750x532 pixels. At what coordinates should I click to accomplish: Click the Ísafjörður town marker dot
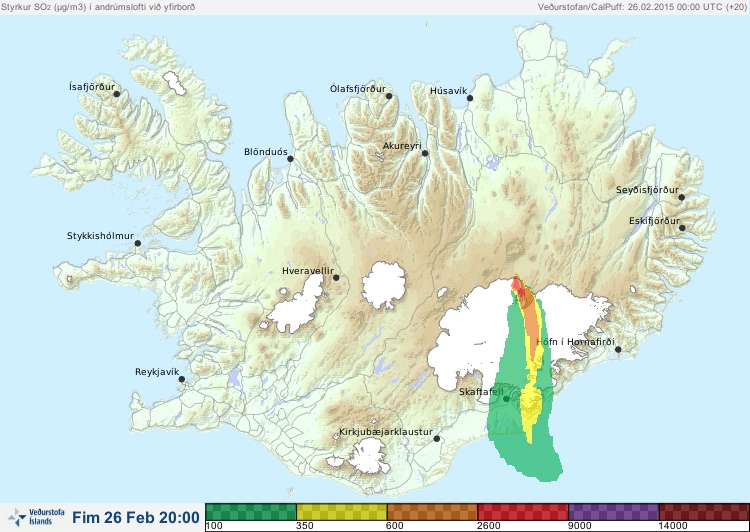(x=117, y=94)
